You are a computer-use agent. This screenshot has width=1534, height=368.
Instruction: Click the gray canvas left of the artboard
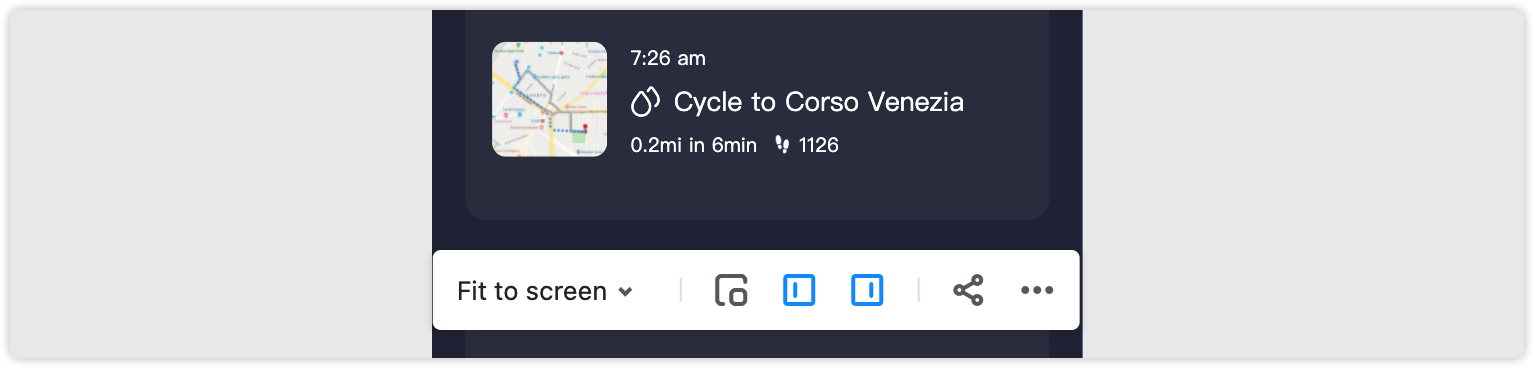pyautogui.click(x=220, y=184)
